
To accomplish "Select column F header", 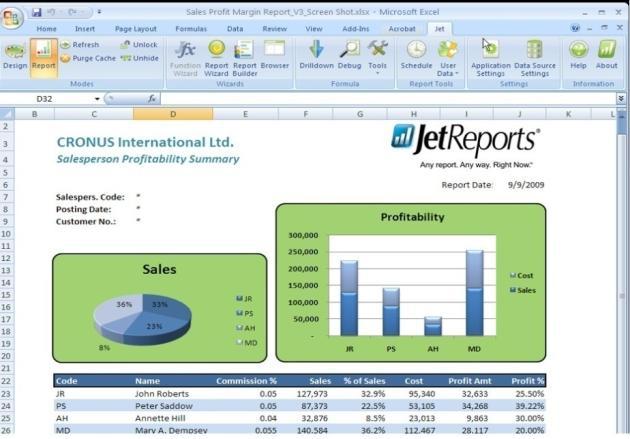I will 306,114.
